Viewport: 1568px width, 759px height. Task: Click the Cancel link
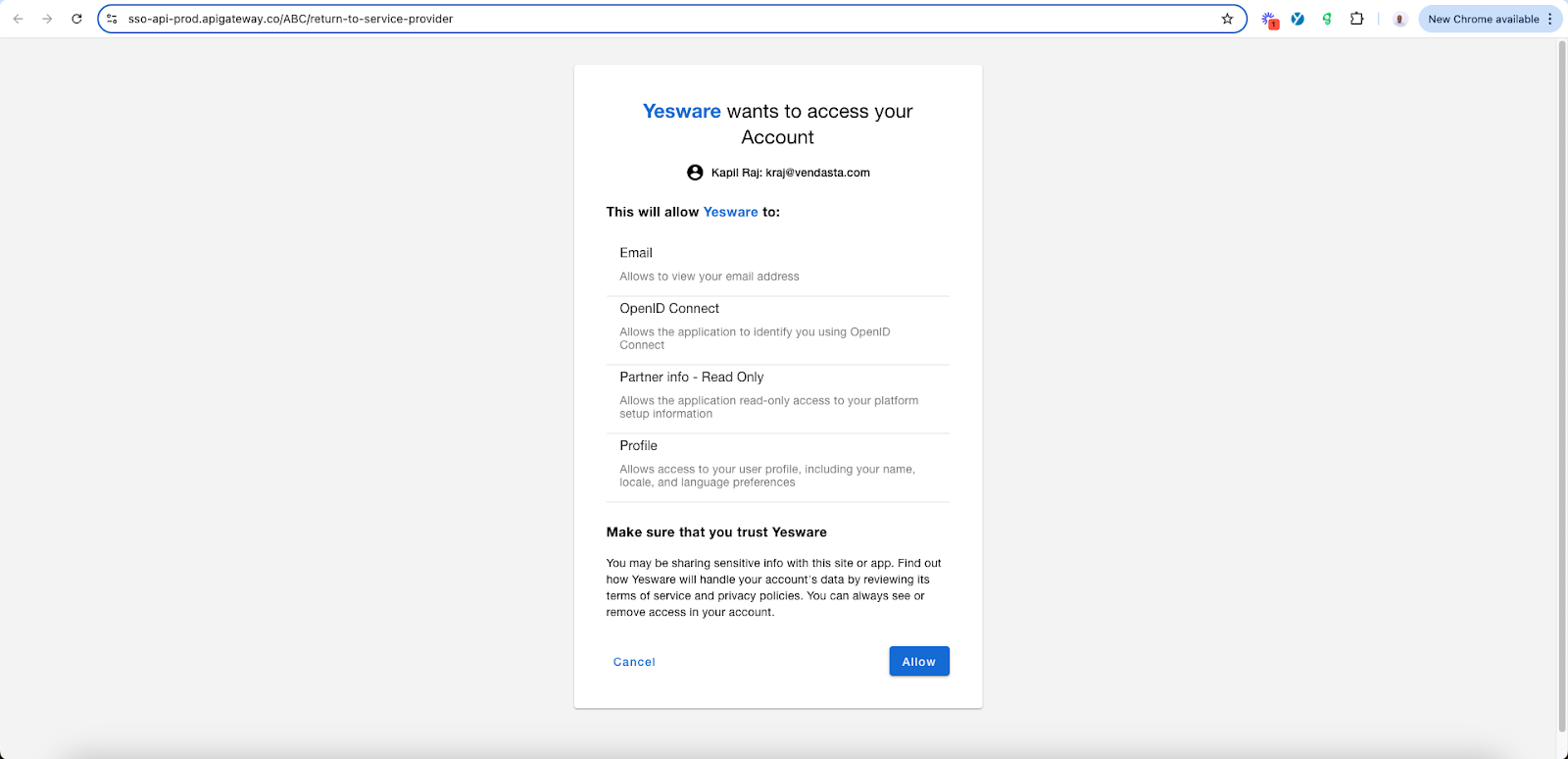pyautogui.click(x=634, y=662)
